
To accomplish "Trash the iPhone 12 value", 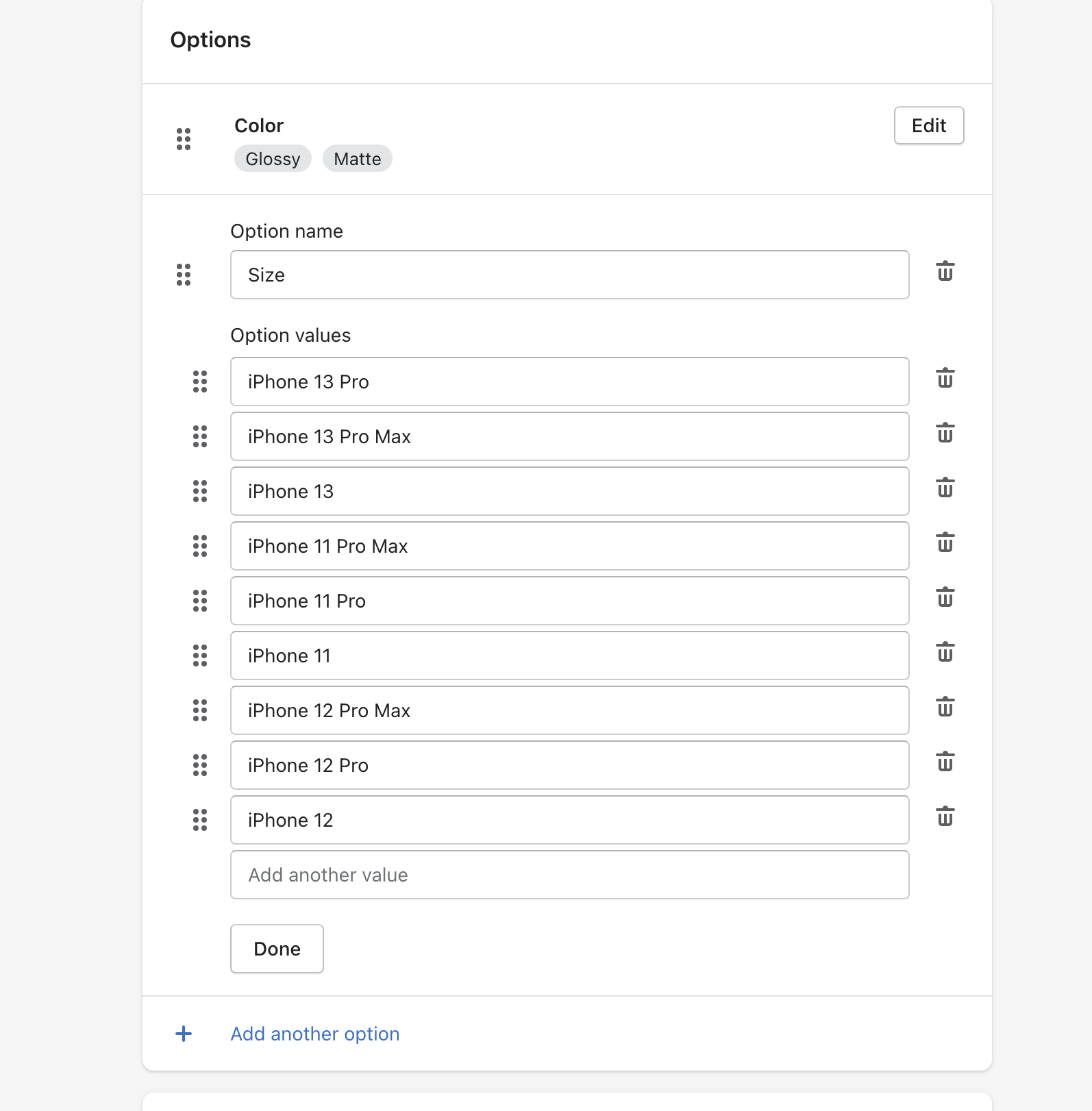I will [945, 817].
